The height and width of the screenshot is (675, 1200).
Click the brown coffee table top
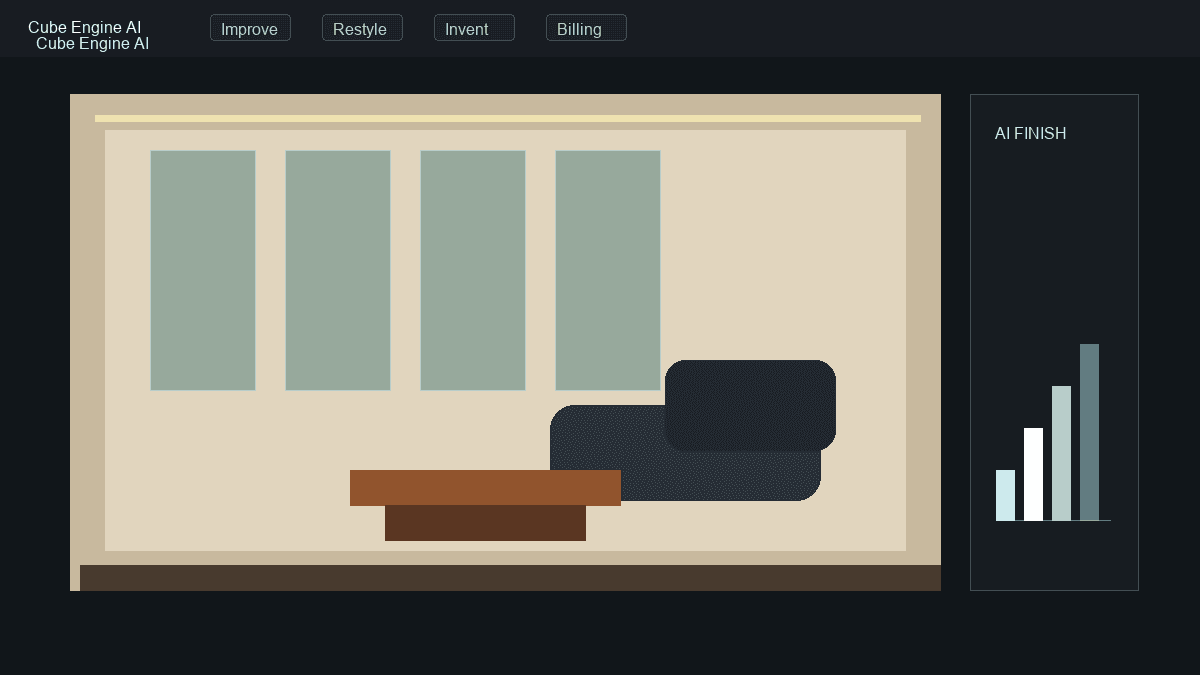[x=485, y=488]
